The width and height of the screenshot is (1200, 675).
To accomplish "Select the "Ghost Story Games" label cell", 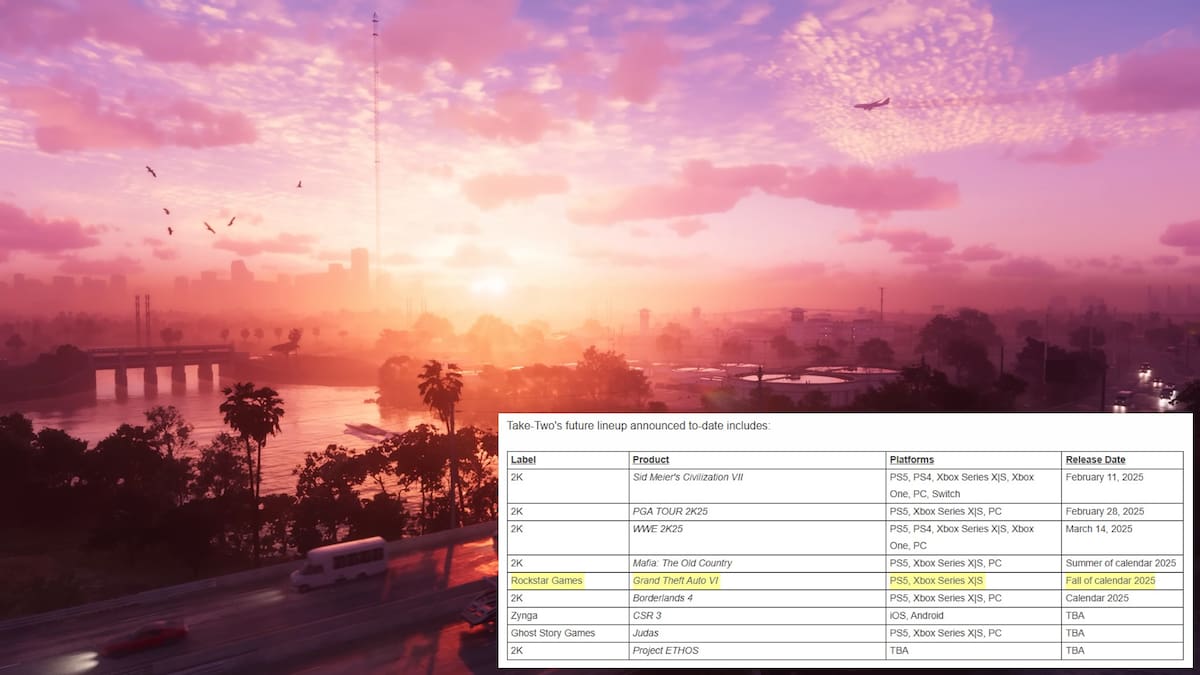I will coord(553,633).
